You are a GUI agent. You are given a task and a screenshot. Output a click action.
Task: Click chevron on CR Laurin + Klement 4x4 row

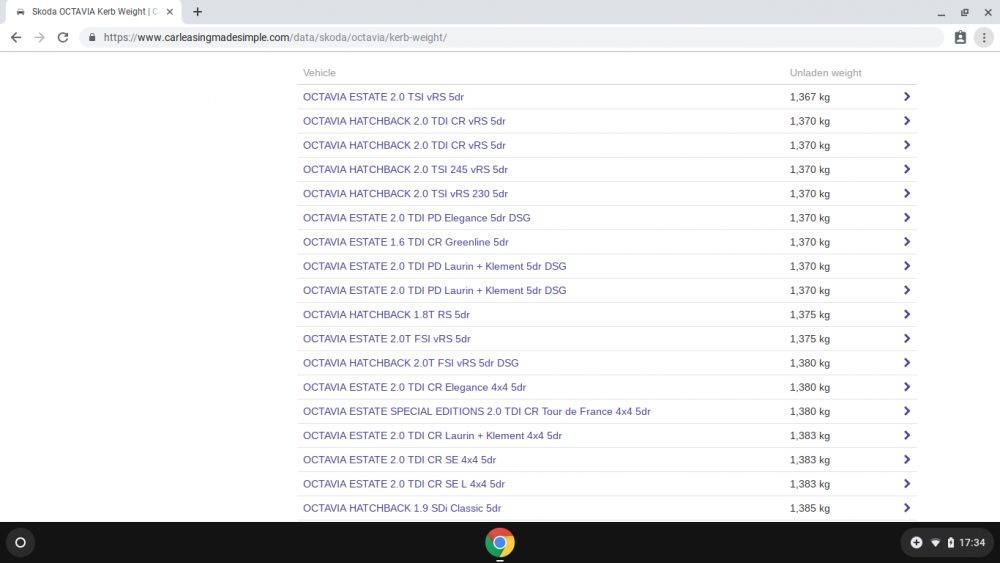[906, 436]
